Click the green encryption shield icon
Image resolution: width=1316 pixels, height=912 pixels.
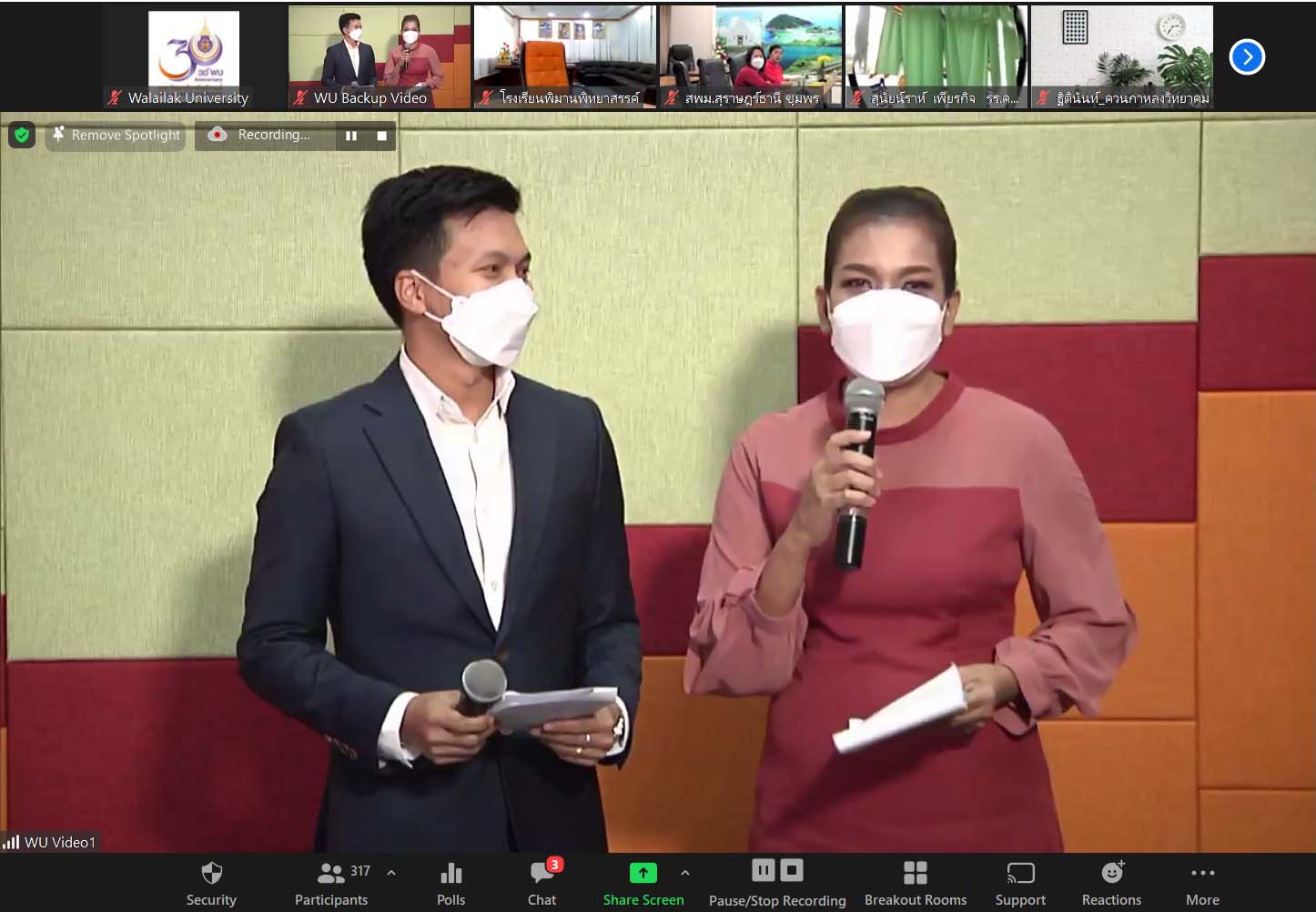(22, 136)
